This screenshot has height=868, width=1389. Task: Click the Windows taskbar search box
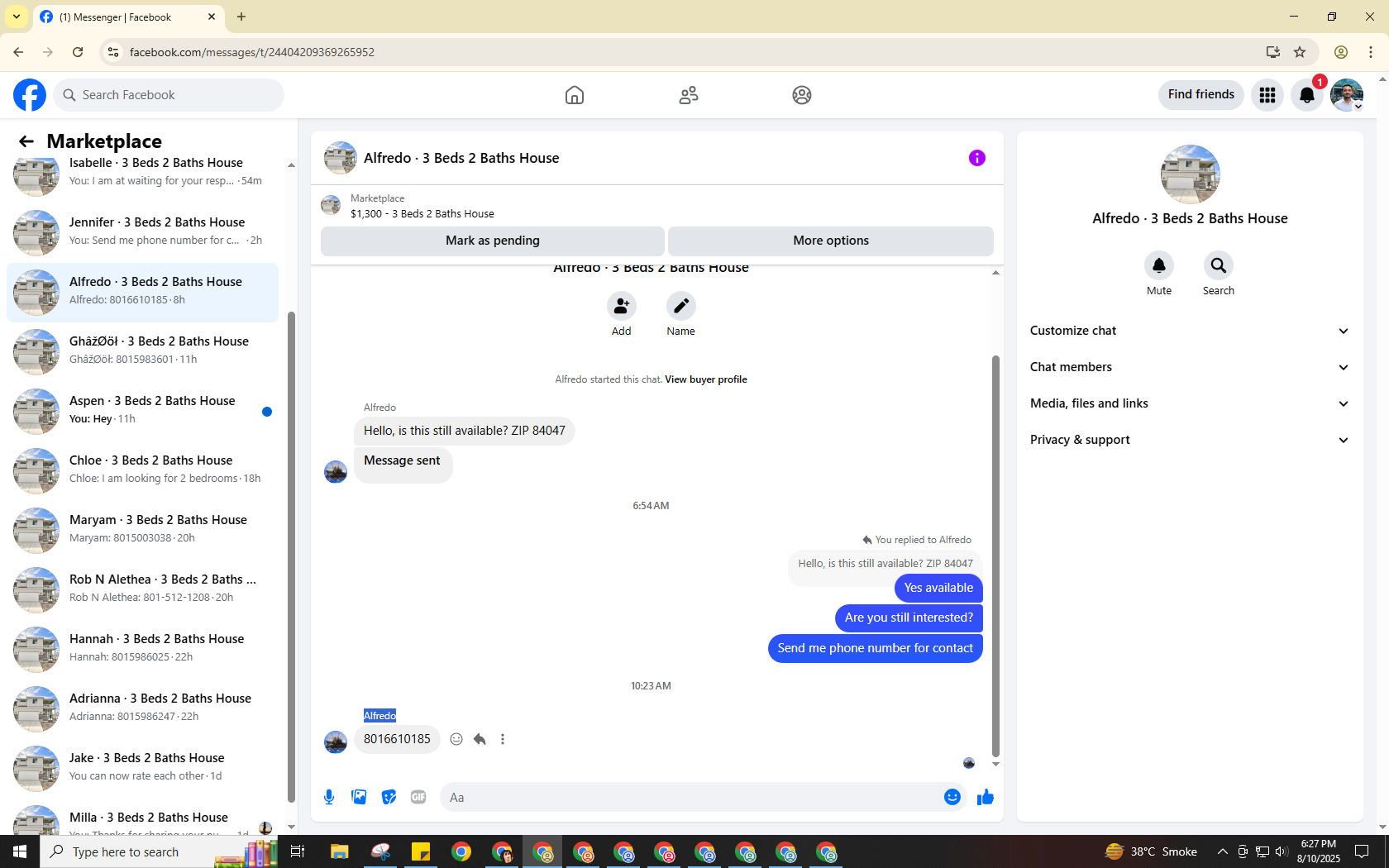(159, 851)
